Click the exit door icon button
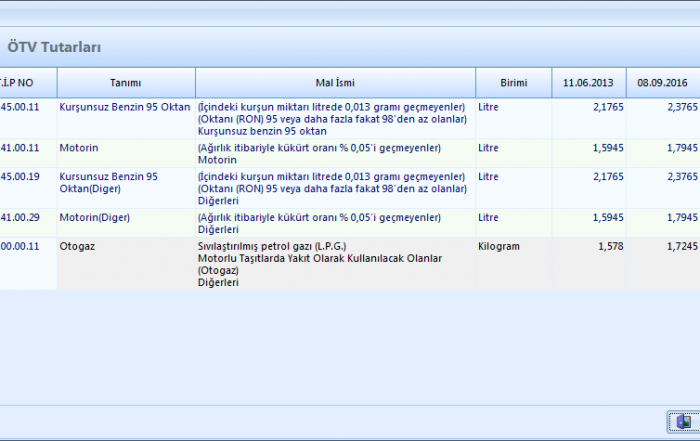700x441 pixels. (682, 422)
